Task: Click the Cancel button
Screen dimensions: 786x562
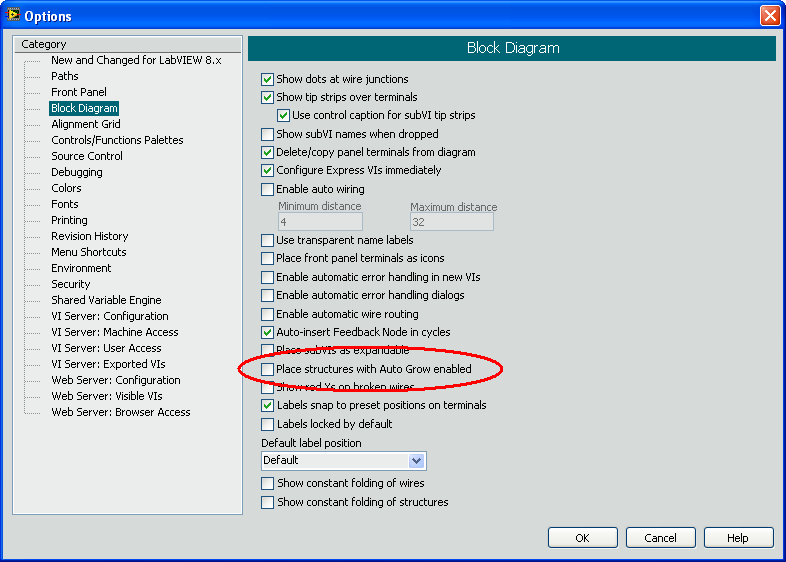Action: [x=660, y=538]
